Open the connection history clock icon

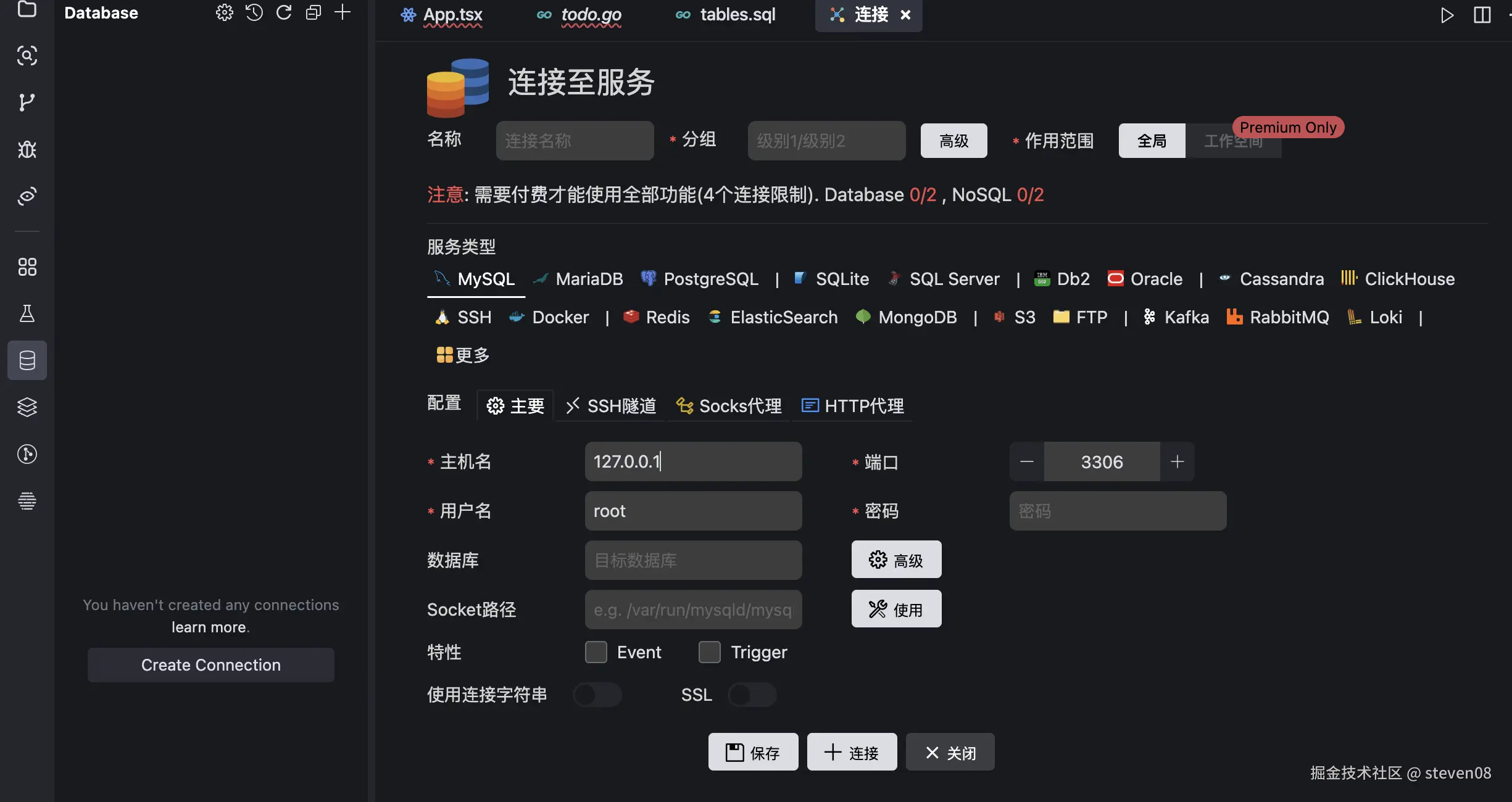pos(254,13)
